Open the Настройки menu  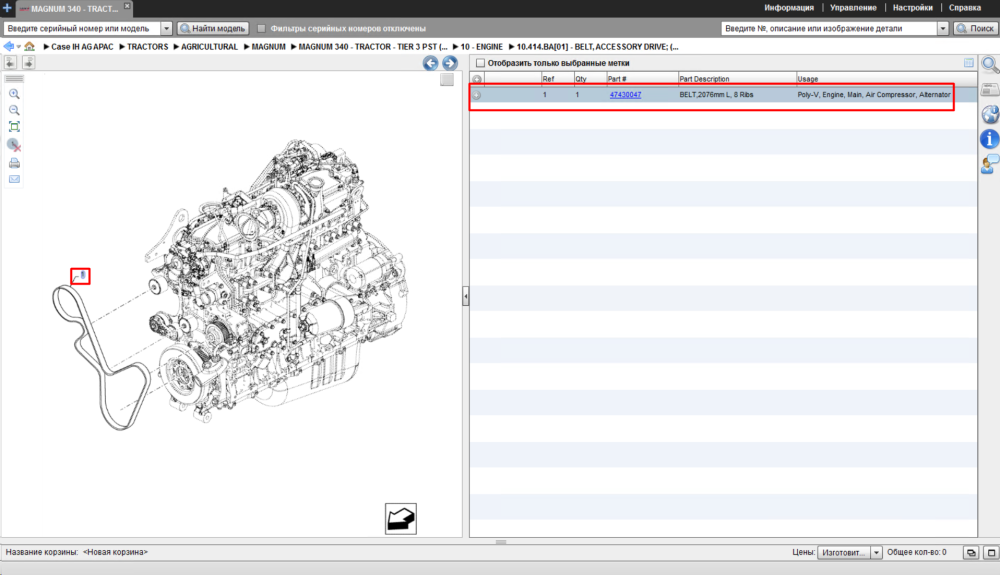click(x=913, y=8)
